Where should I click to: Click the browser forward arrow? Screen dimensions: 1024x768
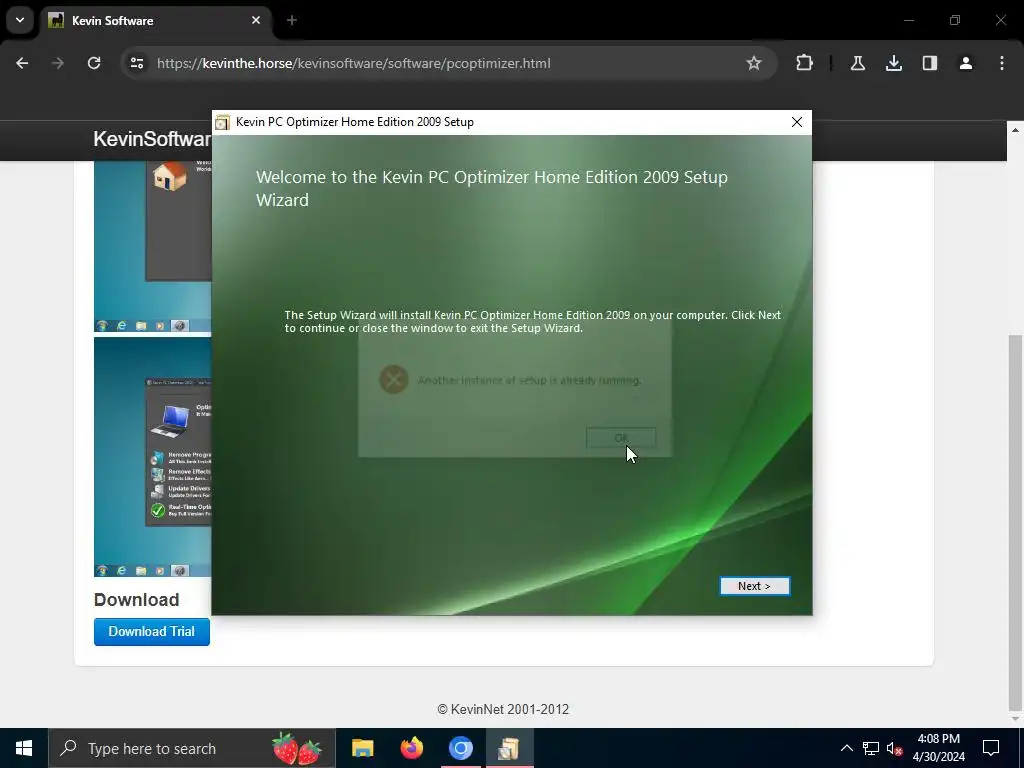coord(58,63)
